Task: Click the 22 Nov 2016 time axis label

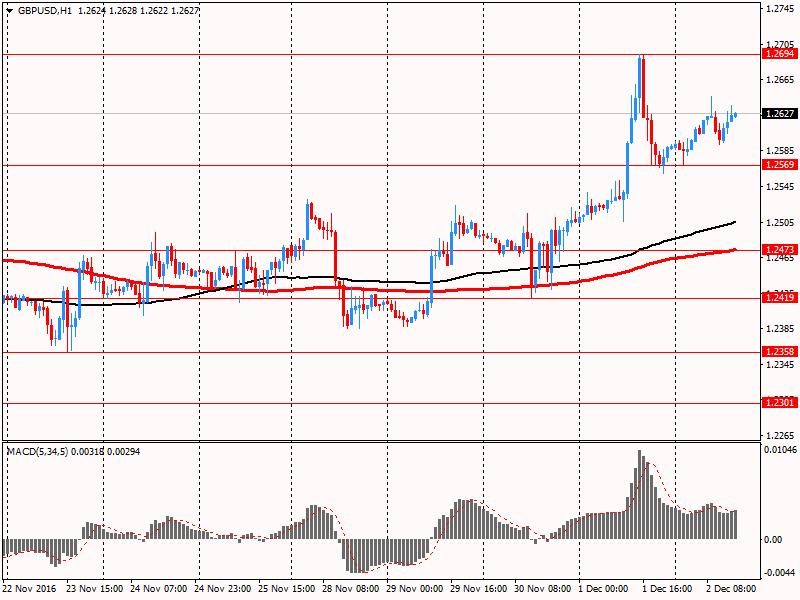Action: [30, 591]
